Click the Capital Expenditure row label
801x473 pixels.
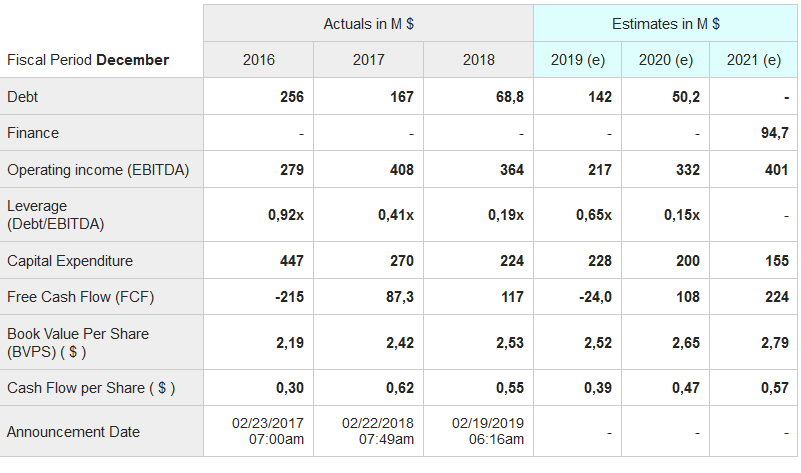pos(70,261)
